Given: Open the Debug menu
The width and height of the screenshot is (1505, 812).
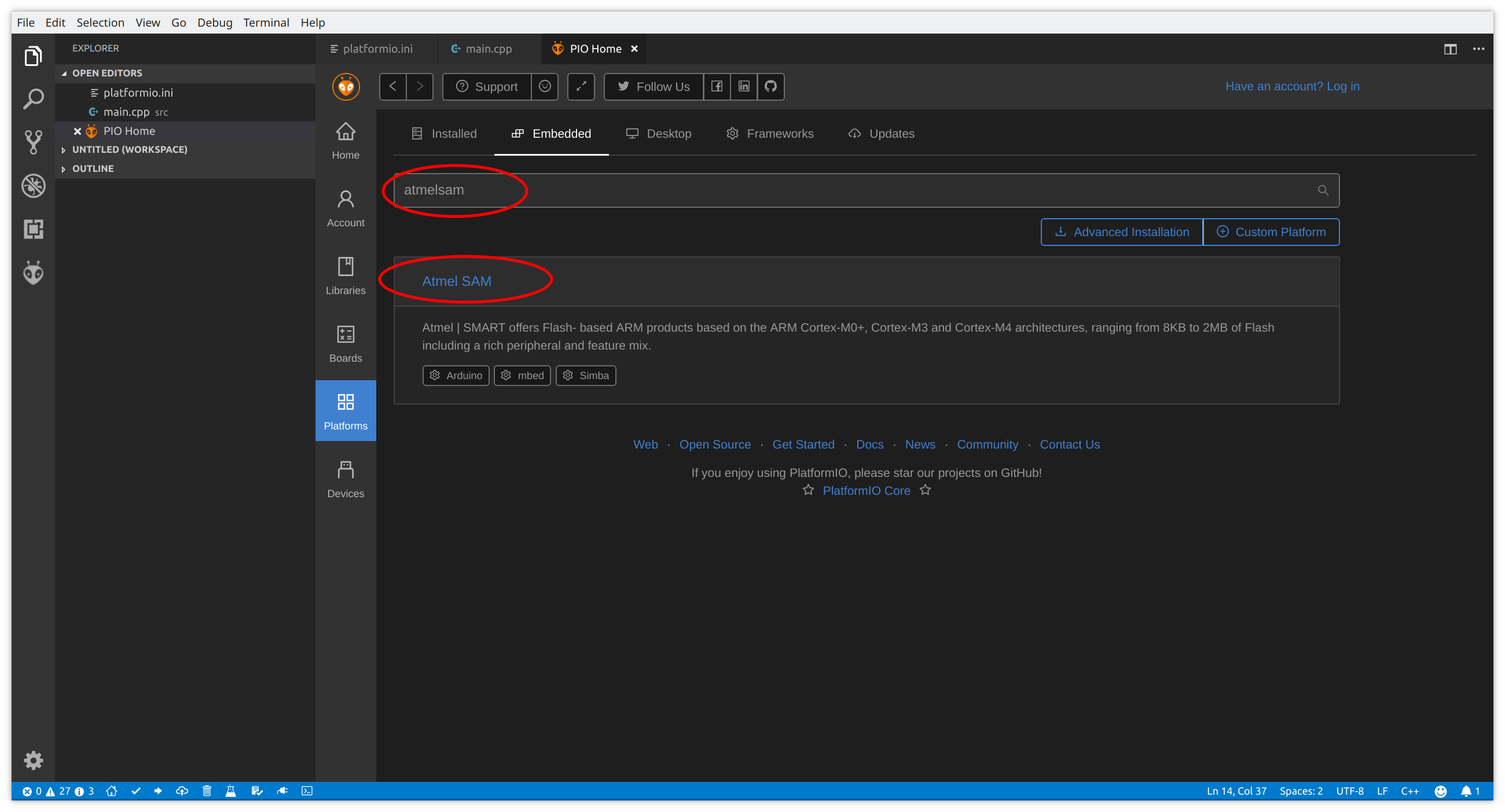Looking at the screenshot, I should pos(214,22).
